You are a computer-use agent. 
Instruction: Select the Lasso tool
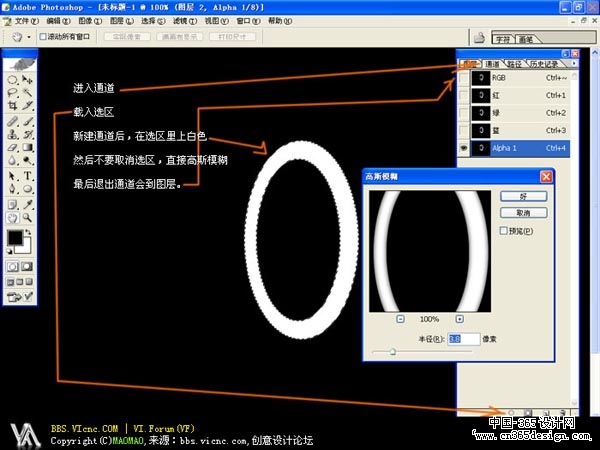12,92
